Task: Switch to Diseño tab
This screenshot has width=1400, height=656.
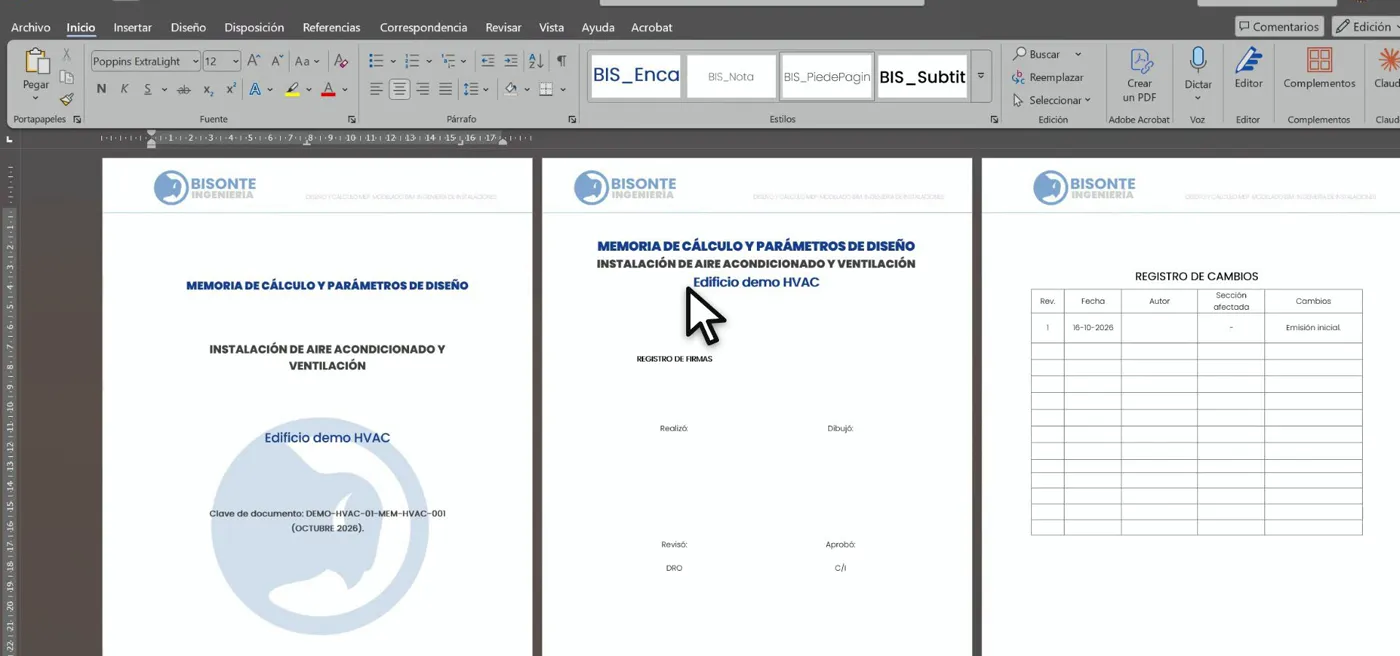Action: pos(188,27)
